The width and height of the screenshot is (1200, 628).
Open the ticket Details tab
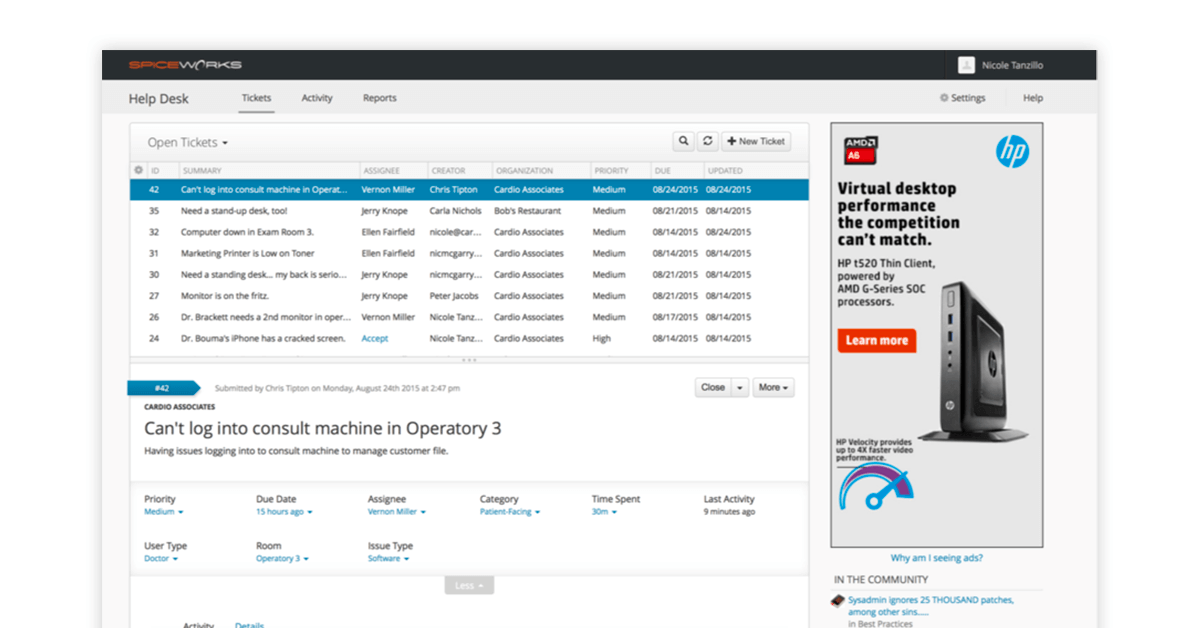coord(250,624)
